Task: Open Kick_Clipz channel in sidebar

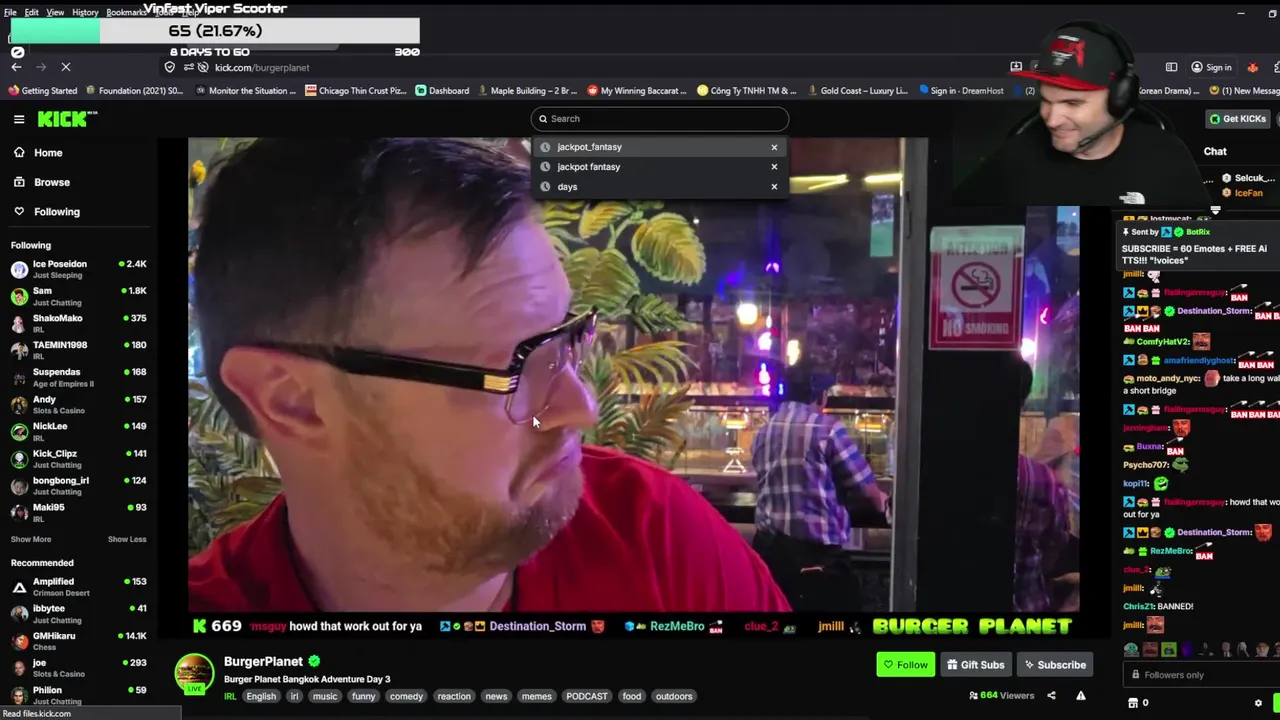Action: [x=78, y=458]
